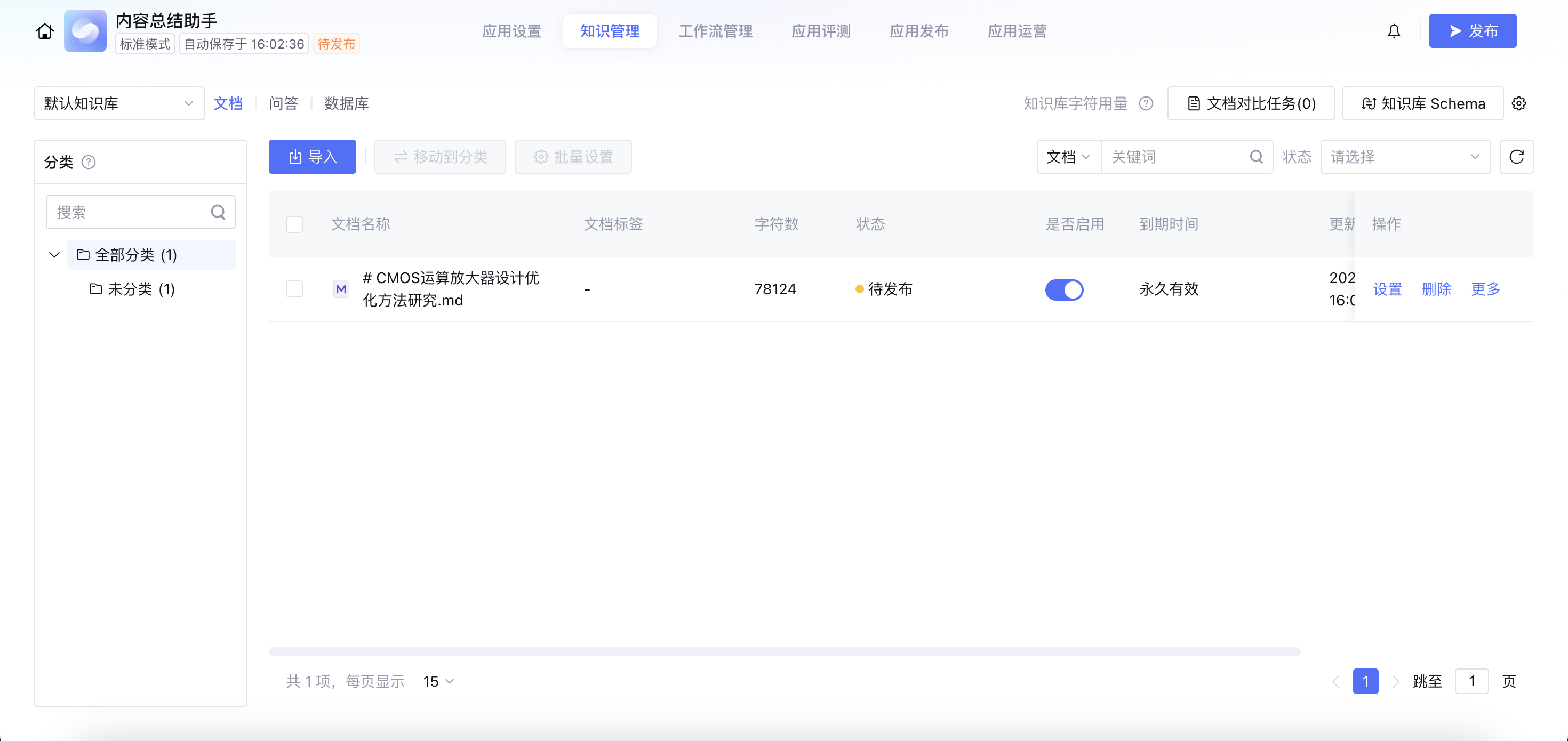
Task: Click 删除 link for the document
Action: coord(1436,289)
